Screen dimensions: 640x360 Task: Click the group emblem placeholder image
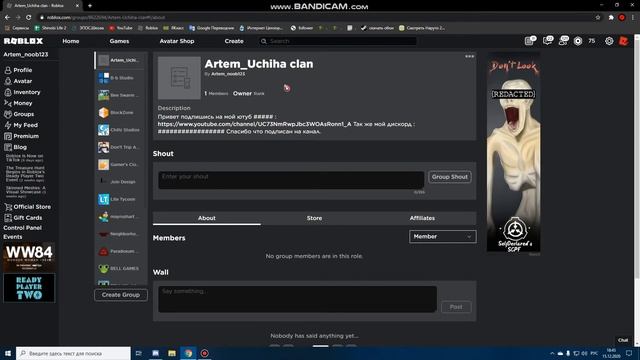(x=179, y=78)
